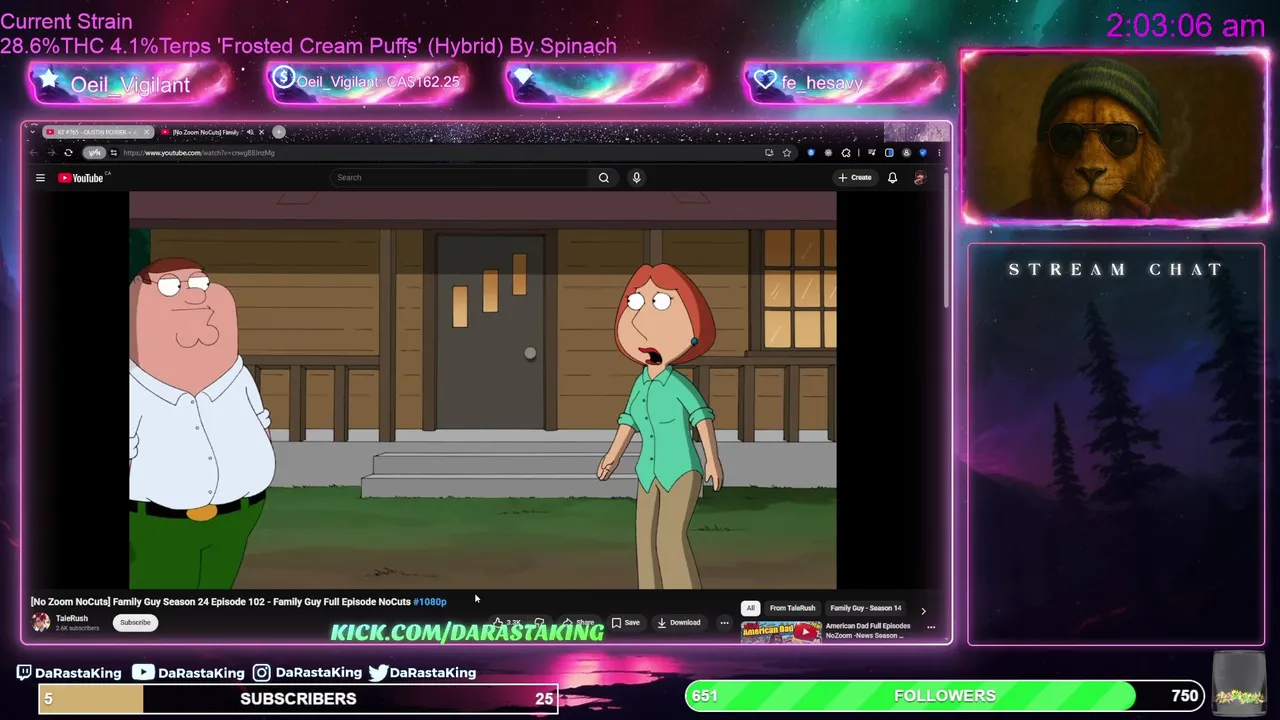The width and height of the screenshot is (1280, 720).
Task: Open American Dad suggested video thumbnail
Action: click(781, 631)
